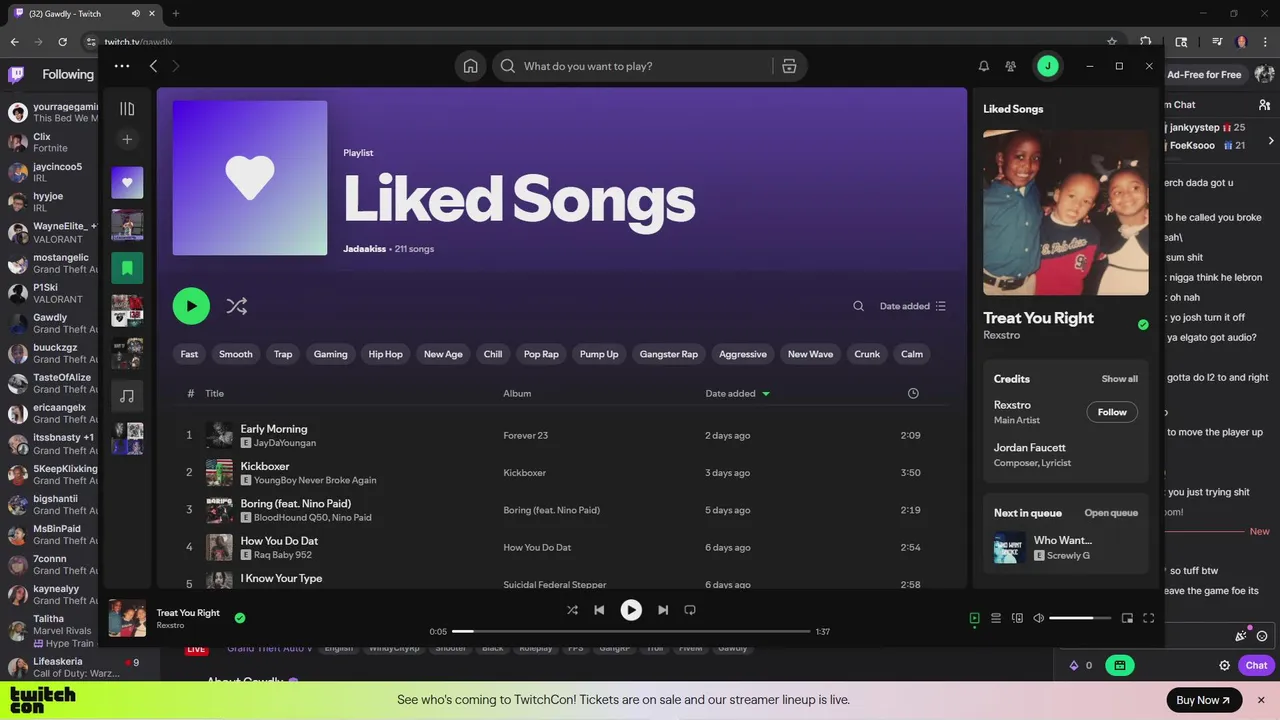
Task: Follow Rexstro artist button
Action: [x=1112, y=412]
